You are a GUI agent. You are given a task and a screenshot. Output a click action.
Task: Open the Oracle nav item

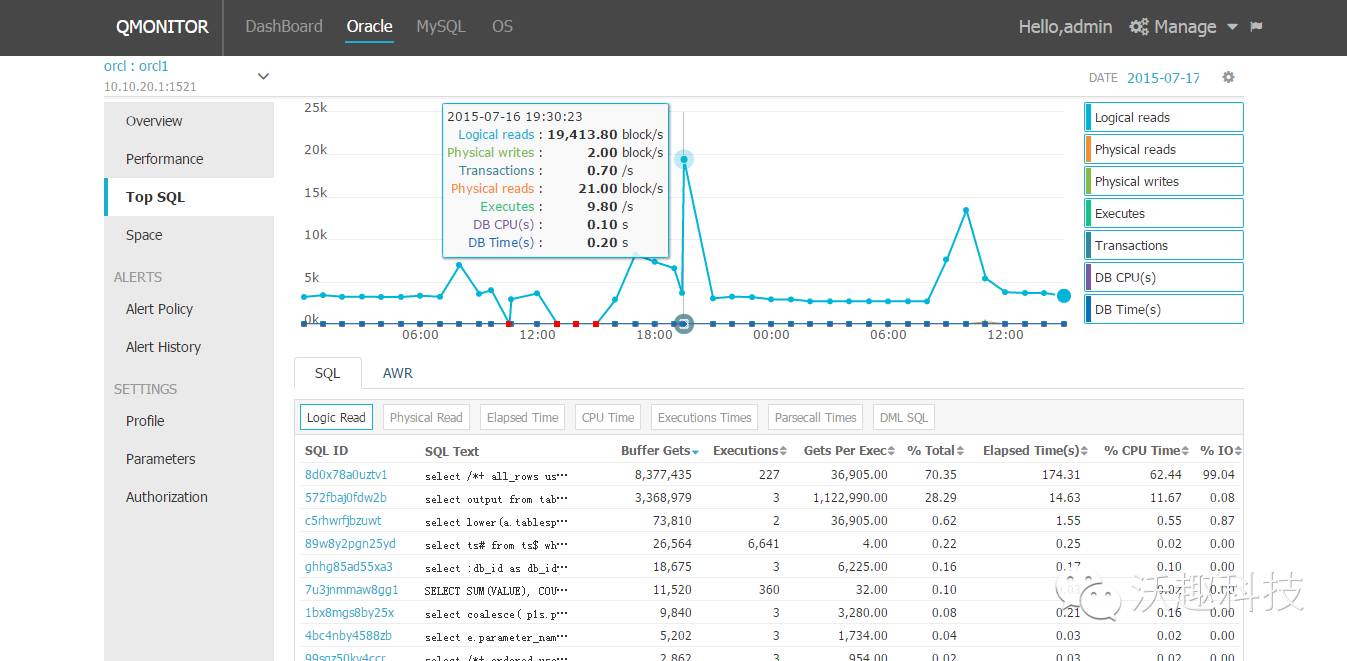pyautogui.click(x=369, y=26)
